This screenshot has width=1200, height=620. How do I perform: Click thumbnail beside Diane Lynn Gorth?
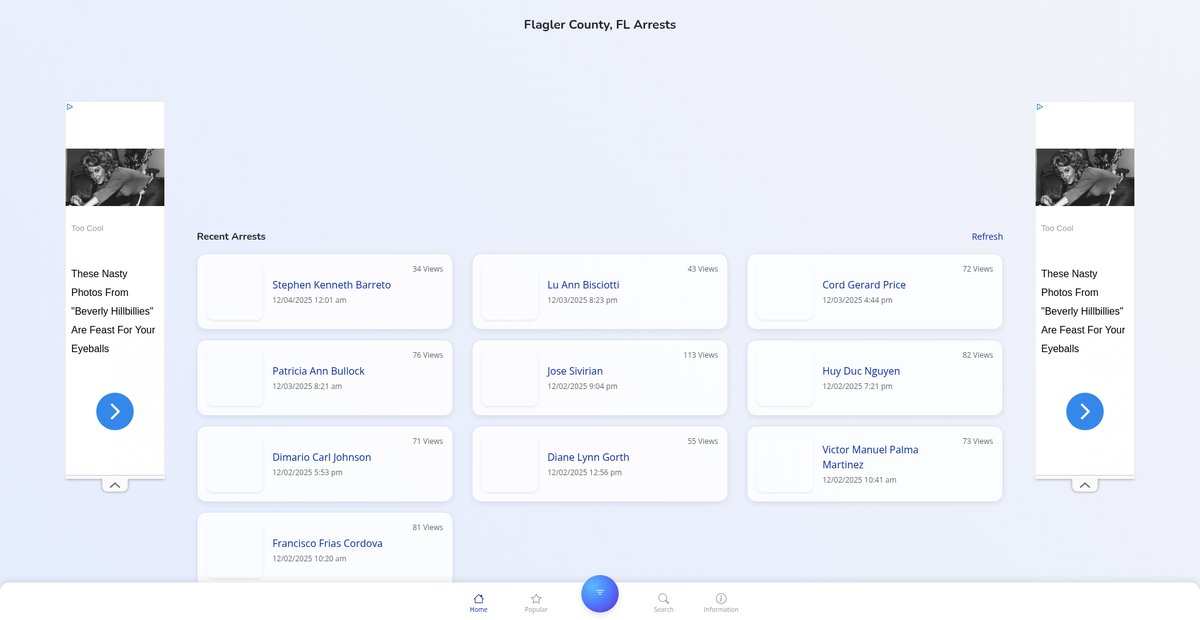pyautogui.click(x=510, y=464)
